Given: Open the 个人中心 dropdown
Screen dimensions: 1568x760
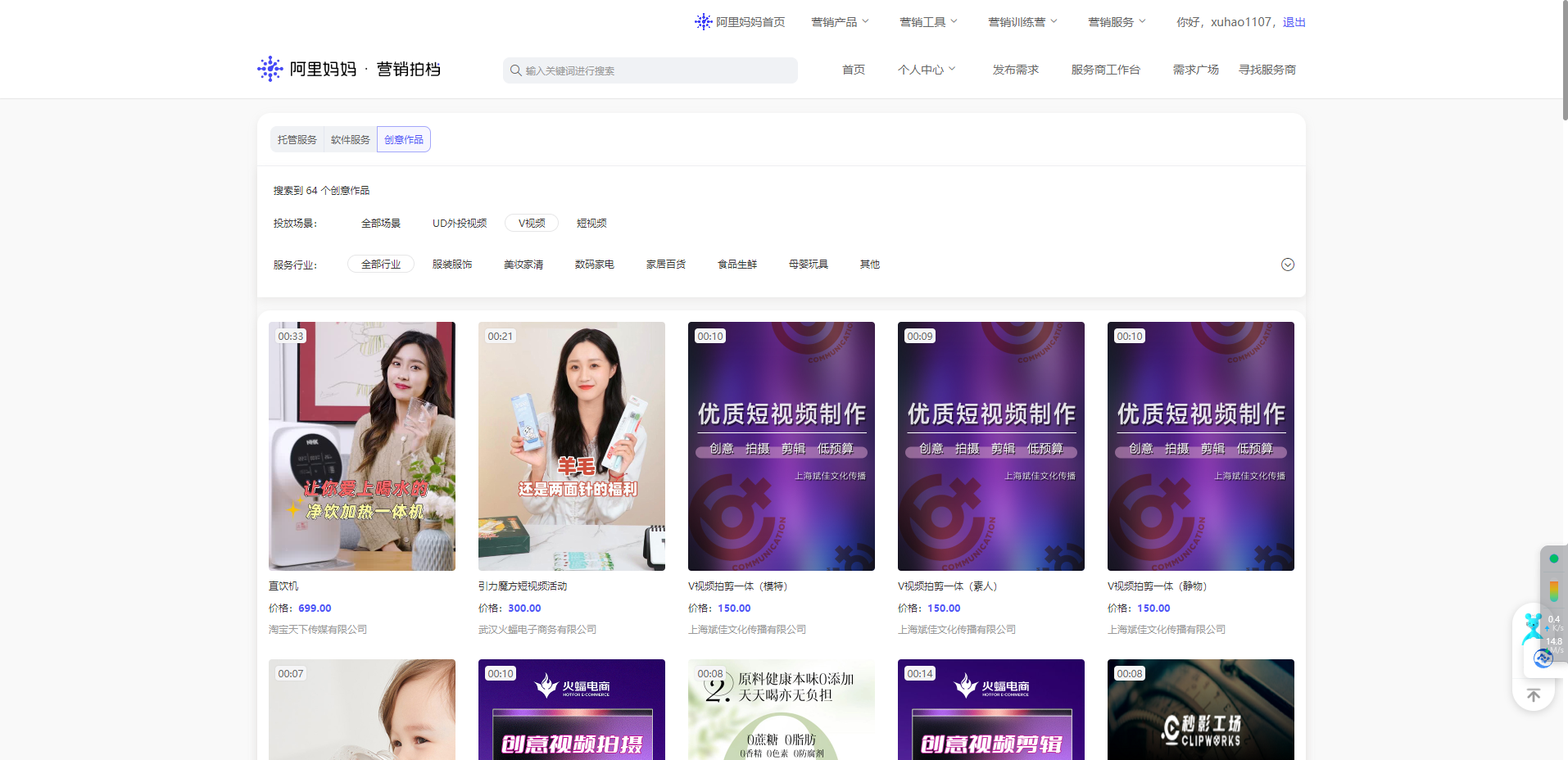Looking at the screenshot, I should click(x=926, y=70).
